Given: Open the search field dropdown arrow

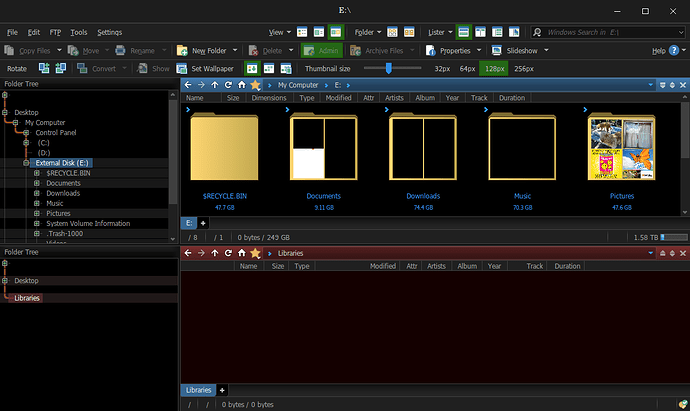Looking at the screenshot, I should point(681,32).
